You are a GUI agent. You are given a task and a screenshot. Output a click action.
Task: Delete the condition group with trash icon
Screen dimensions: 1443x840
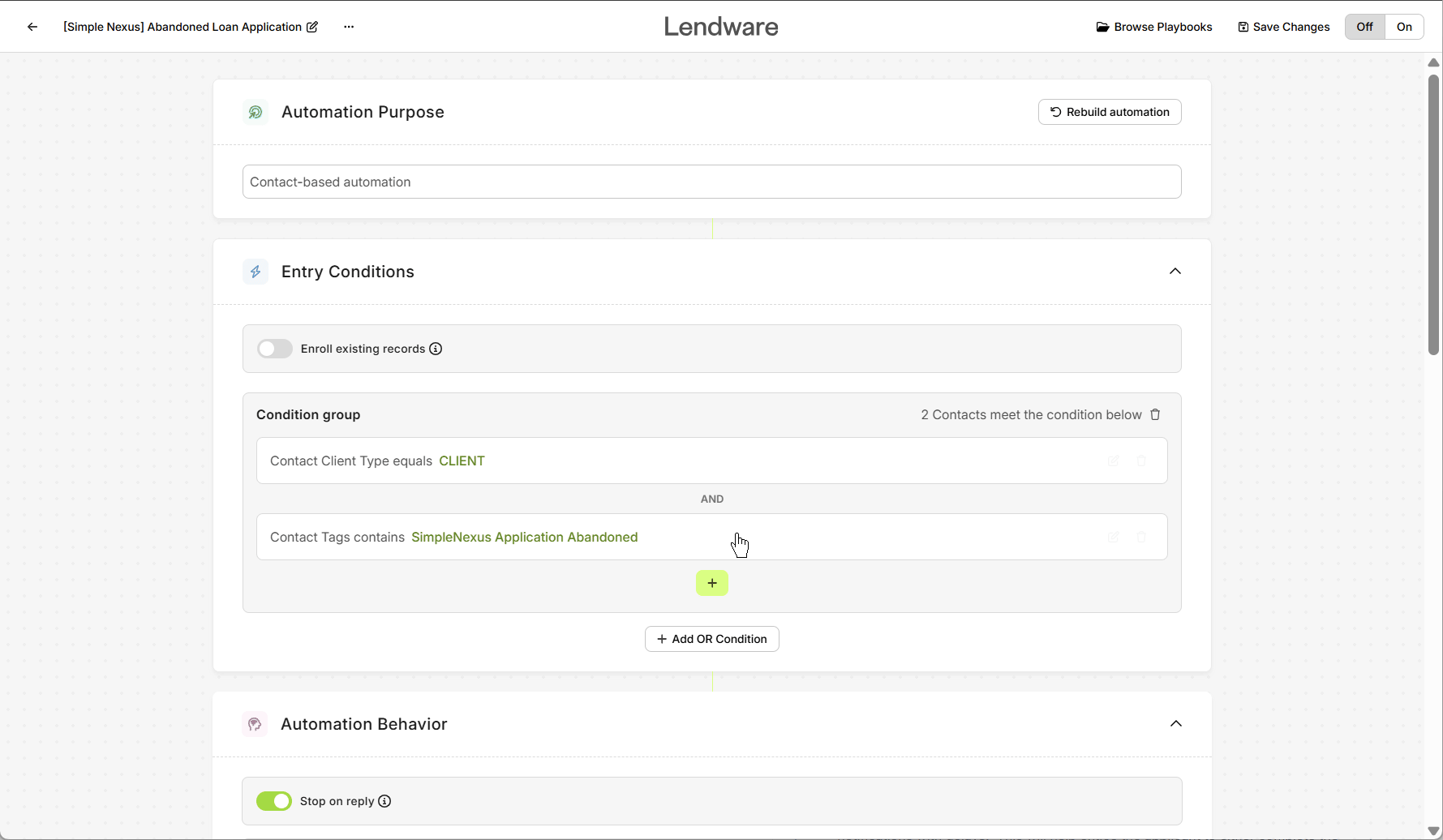click(1155, 414)
